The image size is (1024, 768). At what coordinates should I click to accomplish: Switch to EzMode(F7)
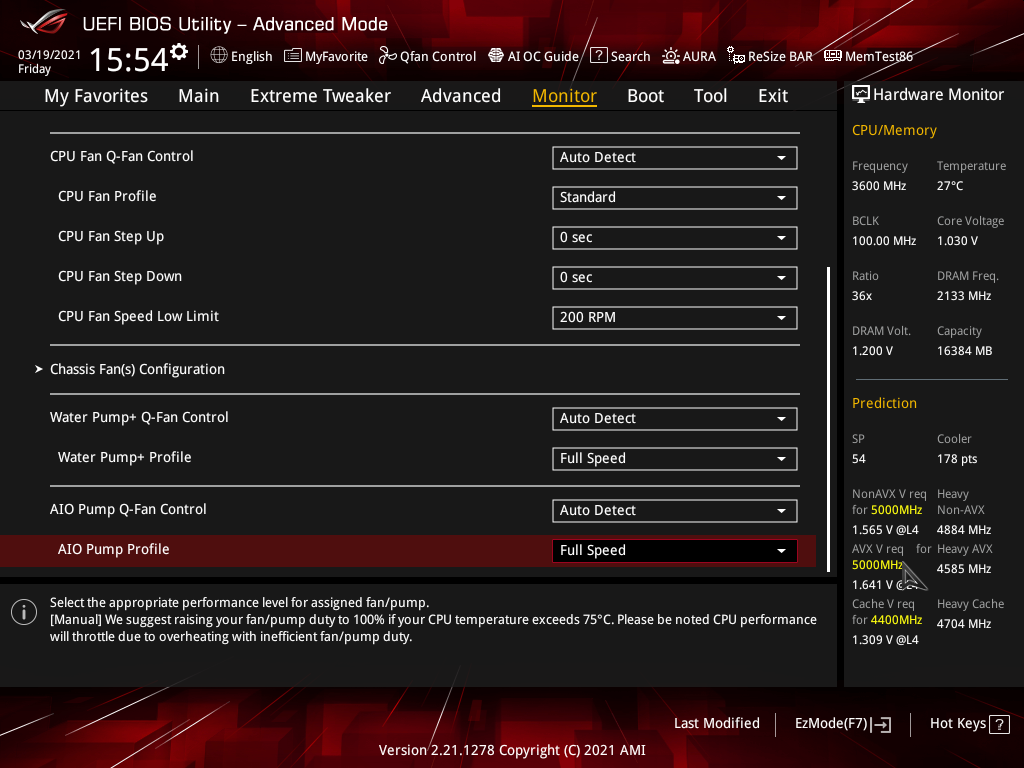pyautogui.click(x=842, y=724)
